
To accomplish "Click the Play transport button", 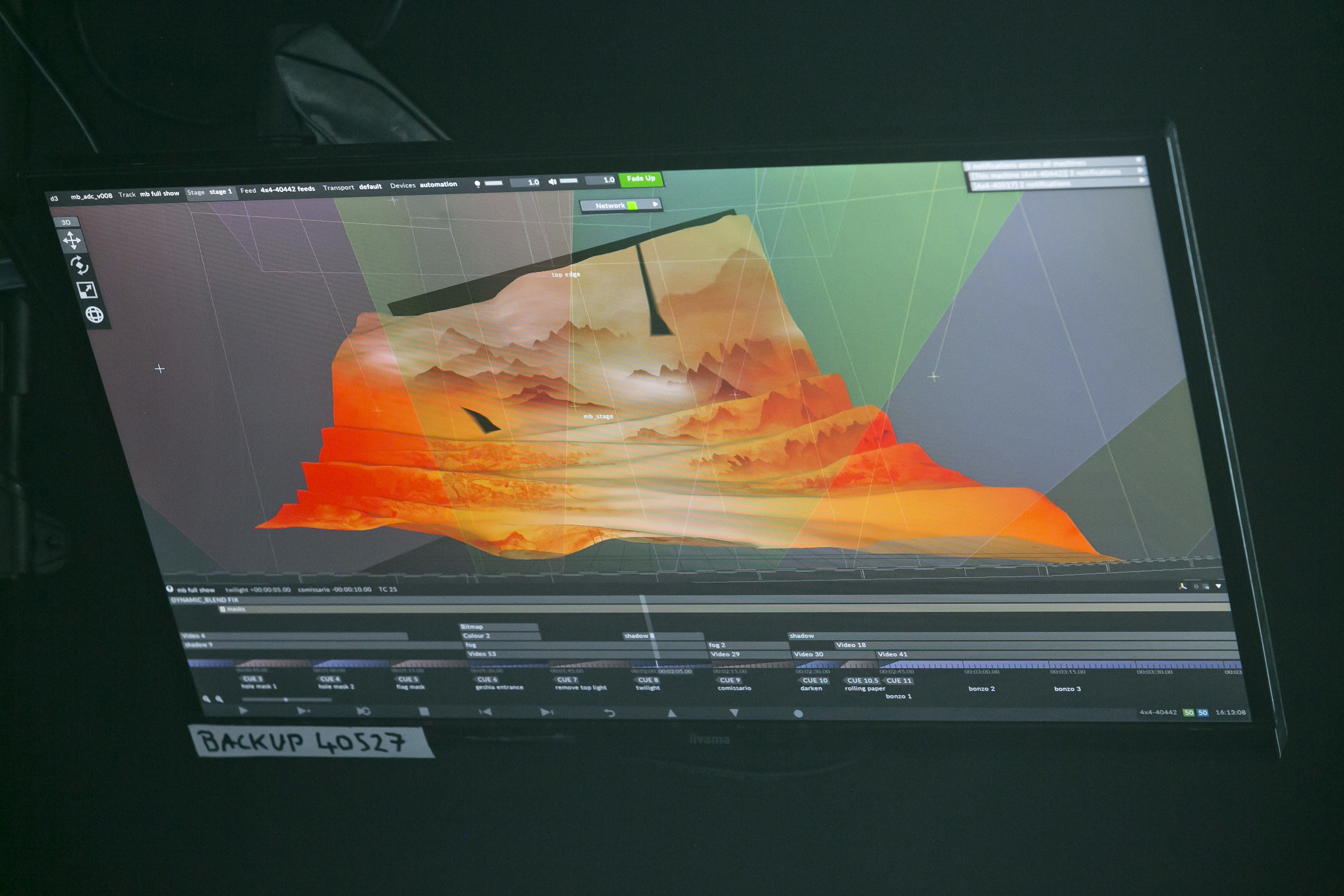I will [x=243, y=711].
